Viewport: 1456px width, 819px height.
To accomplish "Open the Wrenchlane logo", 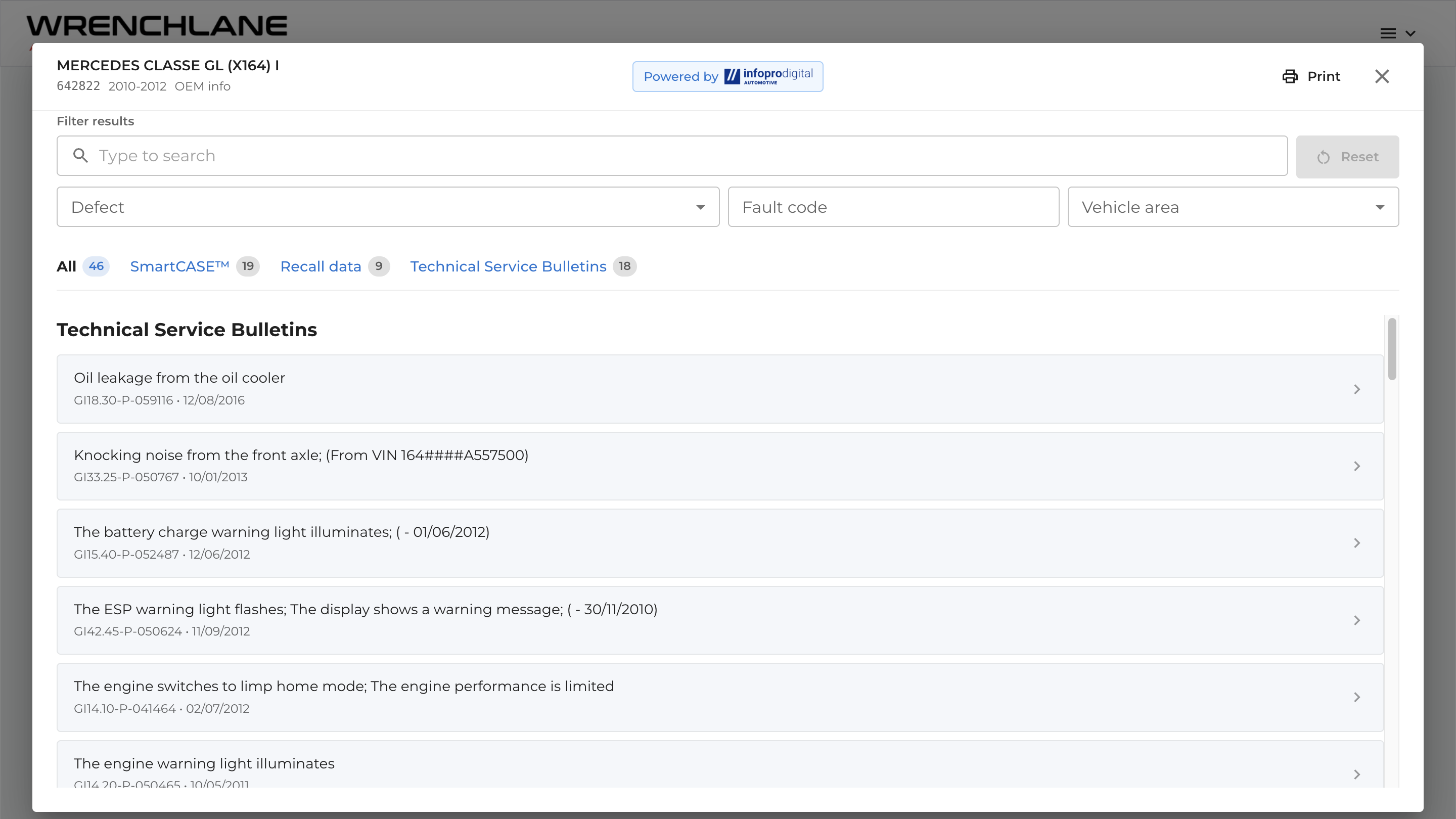I will 157,26.
